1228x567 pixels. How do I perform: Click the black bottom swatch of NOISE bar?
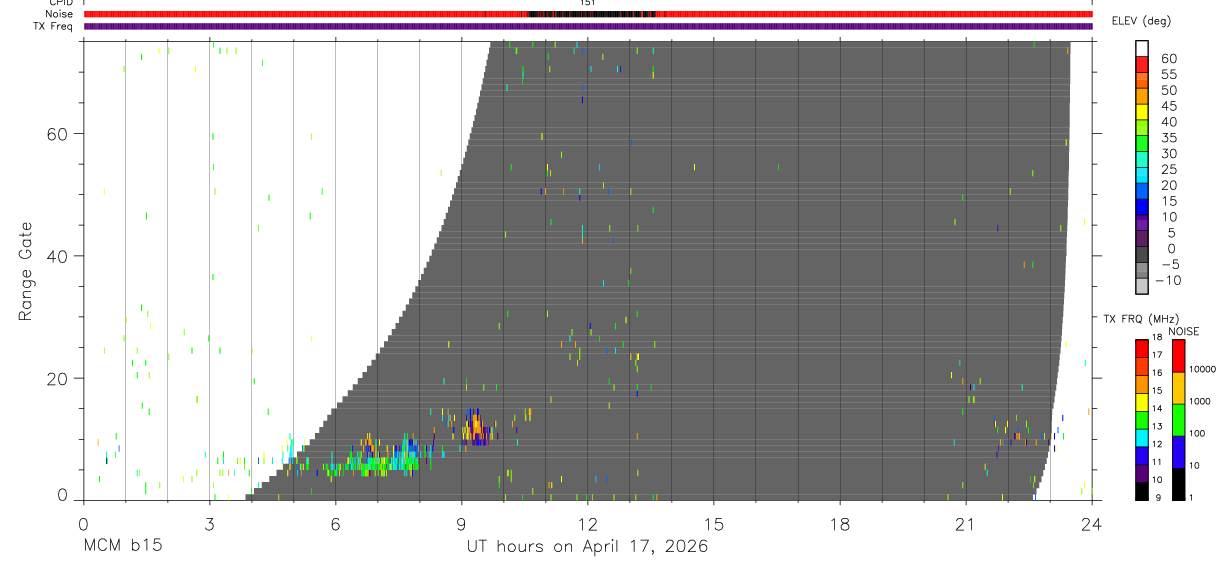(1178, 484)
